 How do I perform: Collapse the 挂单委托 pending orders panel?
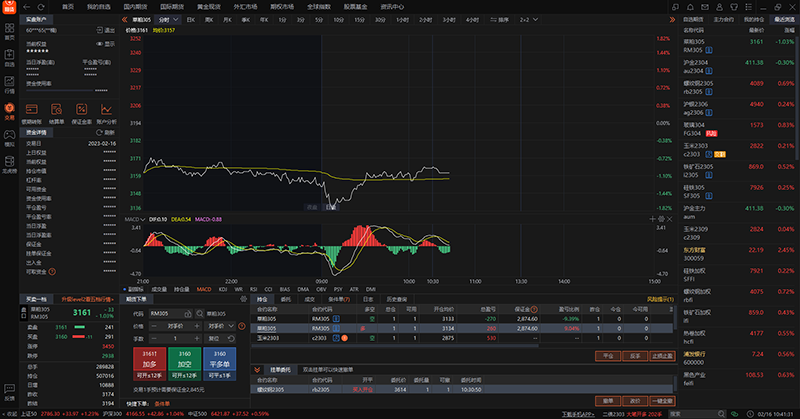[257, 369]
